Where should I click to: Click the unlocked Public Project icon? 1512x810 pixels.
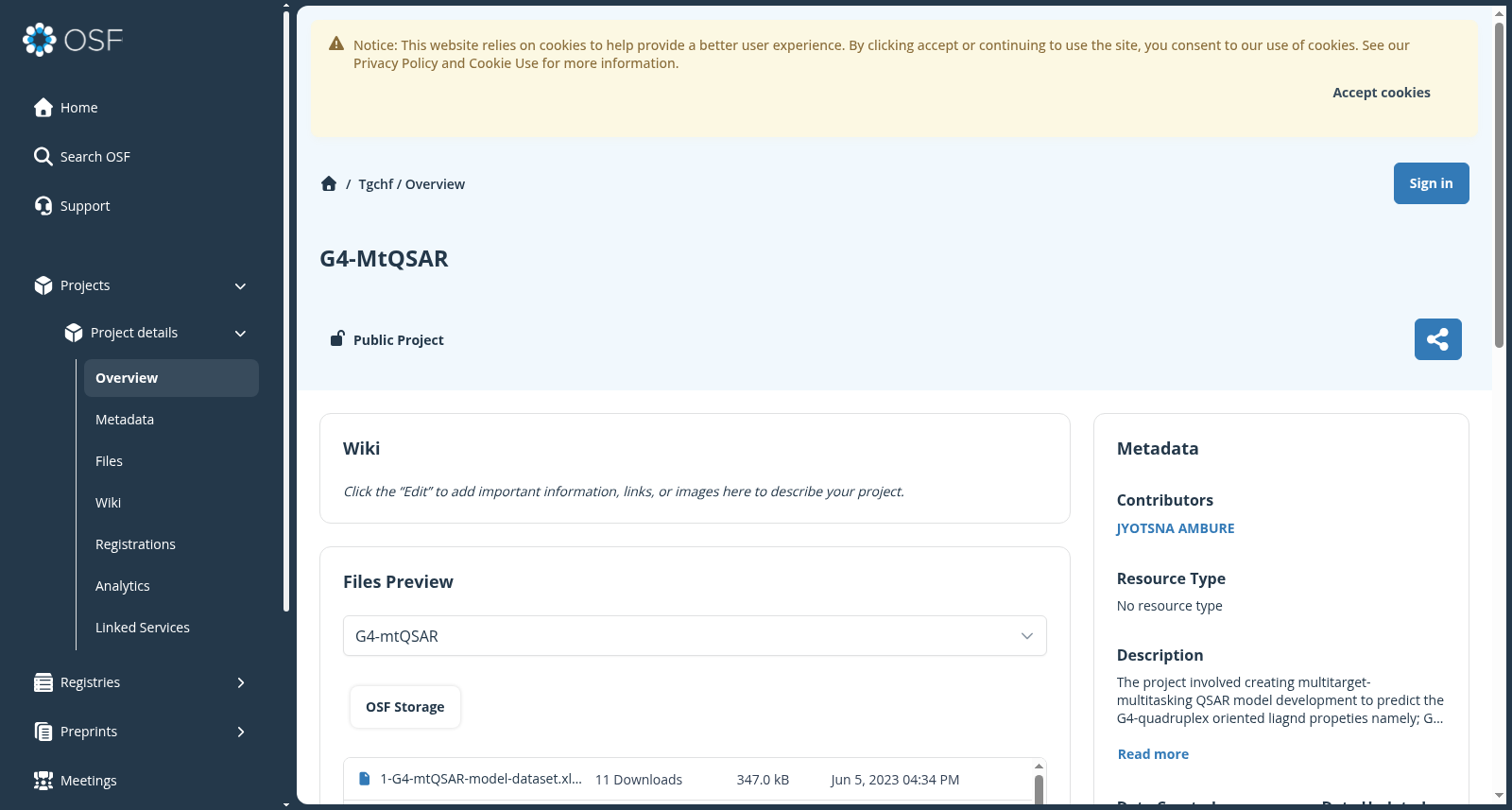[336, 338]
